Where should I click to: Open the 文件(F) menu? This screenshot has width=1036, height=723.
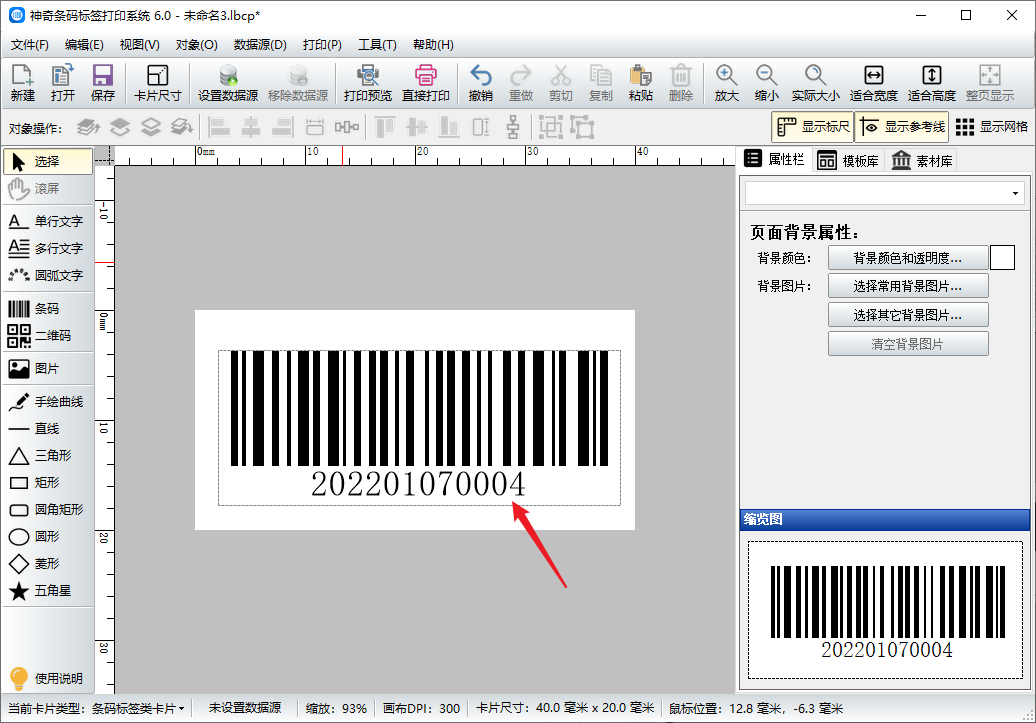tap(30, 44)
